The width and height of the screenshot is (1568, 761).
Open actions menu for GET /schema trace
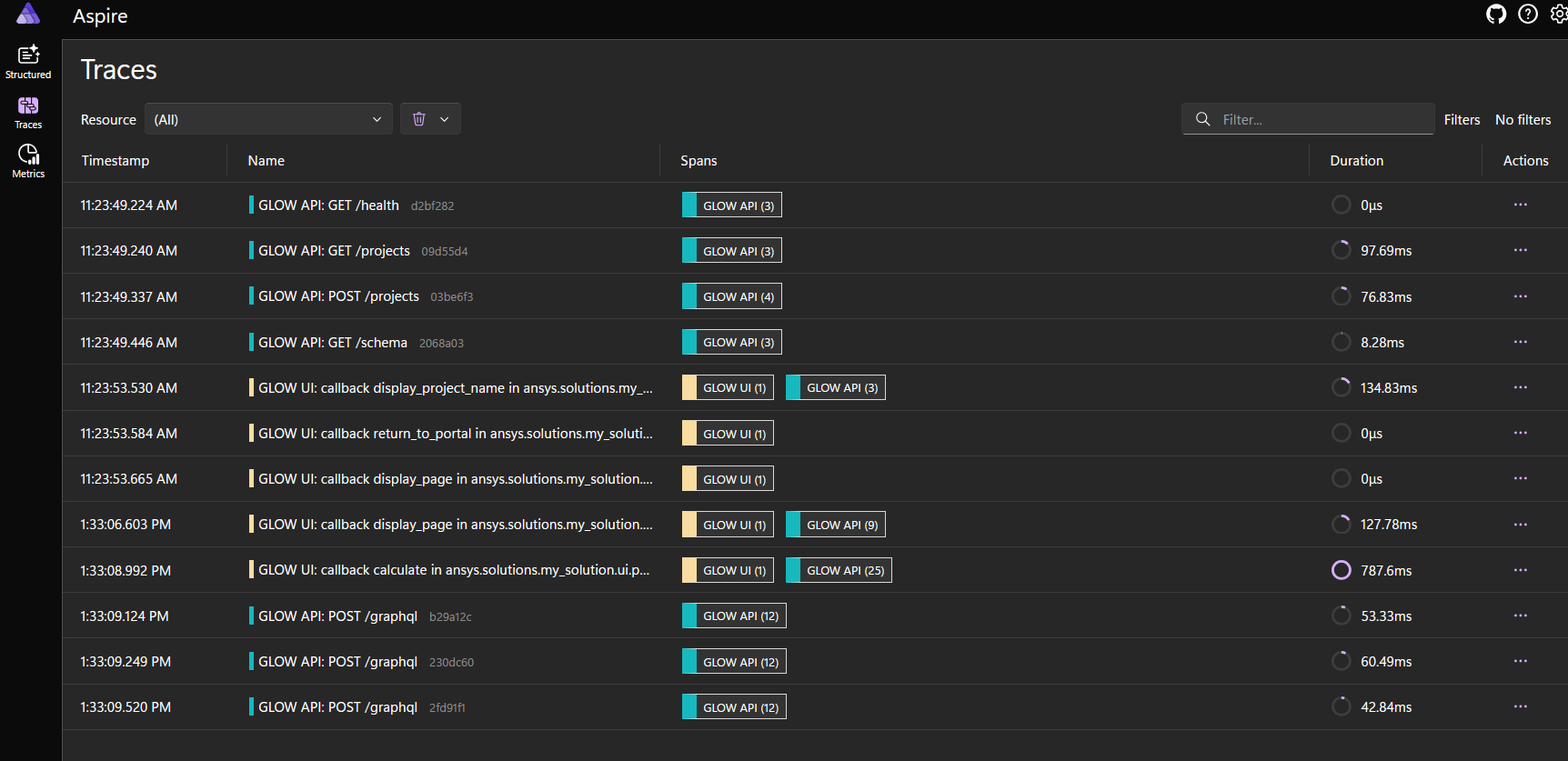1521,342
